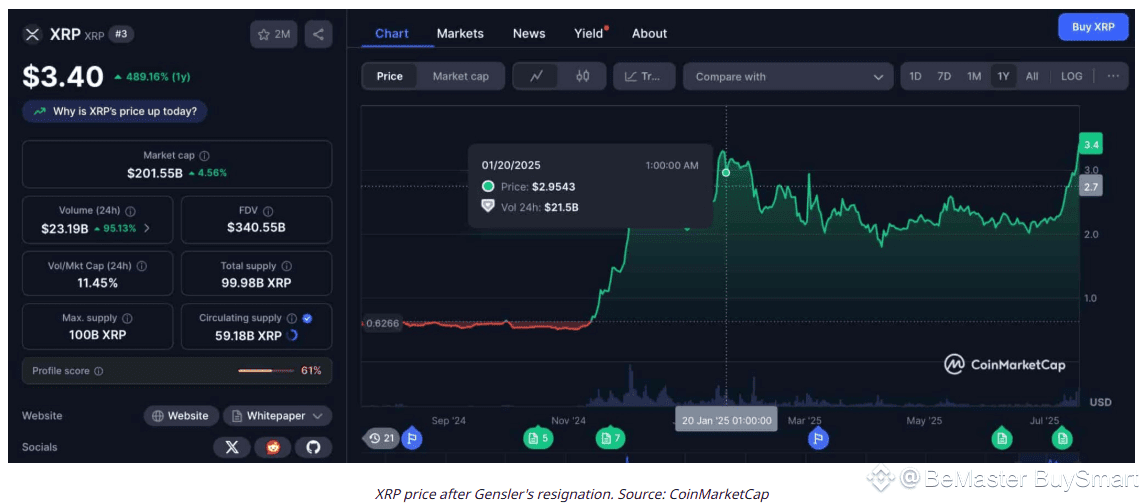Click the history badge showing 21
Screen dimensions: 1146x503
(382, 438)
